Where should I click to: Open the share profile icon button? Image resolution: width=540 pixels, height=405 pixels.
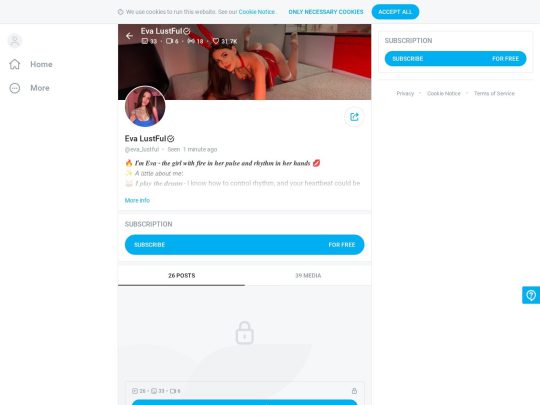(354, 117)
